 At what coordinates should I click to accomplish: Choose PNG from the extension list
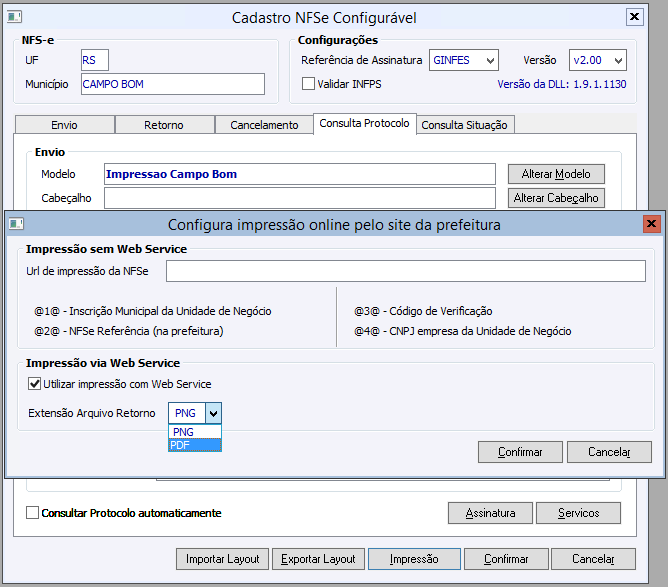[195, 432]
